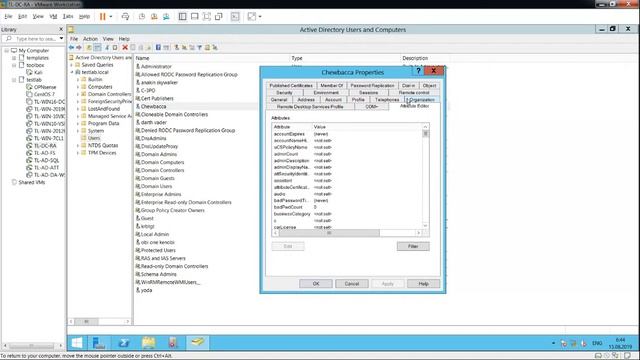Click the question mark help in dialog title
This screenshot has height=360, width=640.
(x=418, y=71)
